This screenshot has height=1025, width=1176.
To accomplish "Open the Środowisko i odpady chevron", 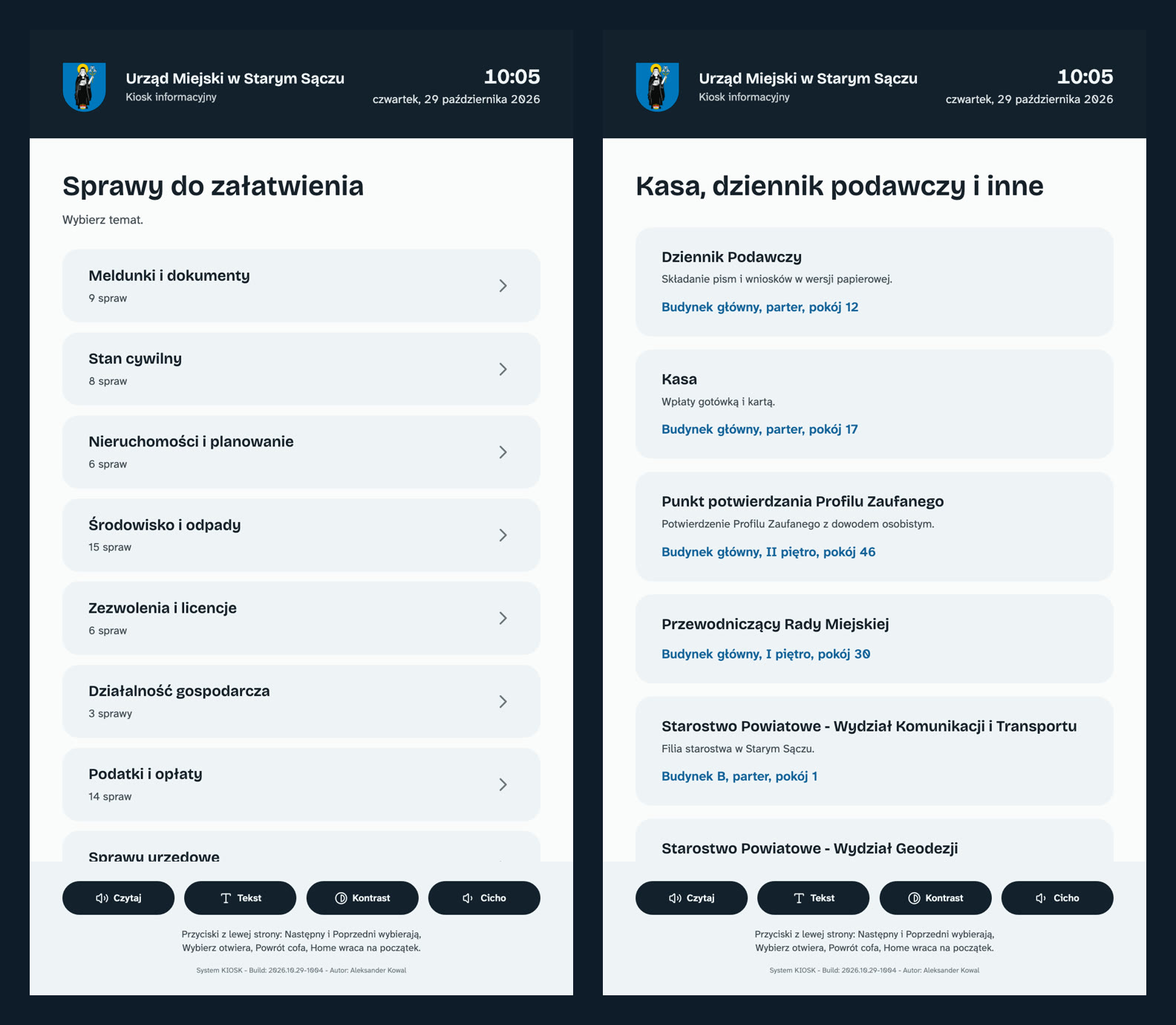I will pos(503,536).
